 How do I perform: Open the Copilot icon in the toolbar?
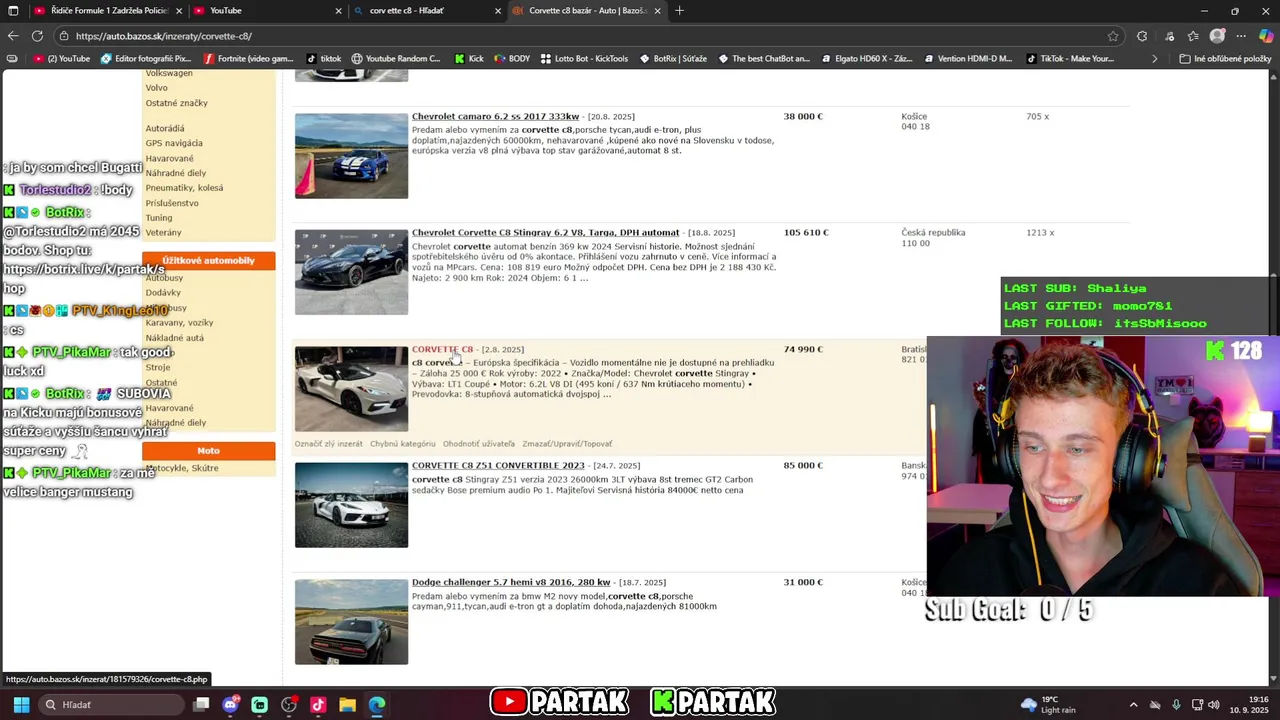(1266, 36)
